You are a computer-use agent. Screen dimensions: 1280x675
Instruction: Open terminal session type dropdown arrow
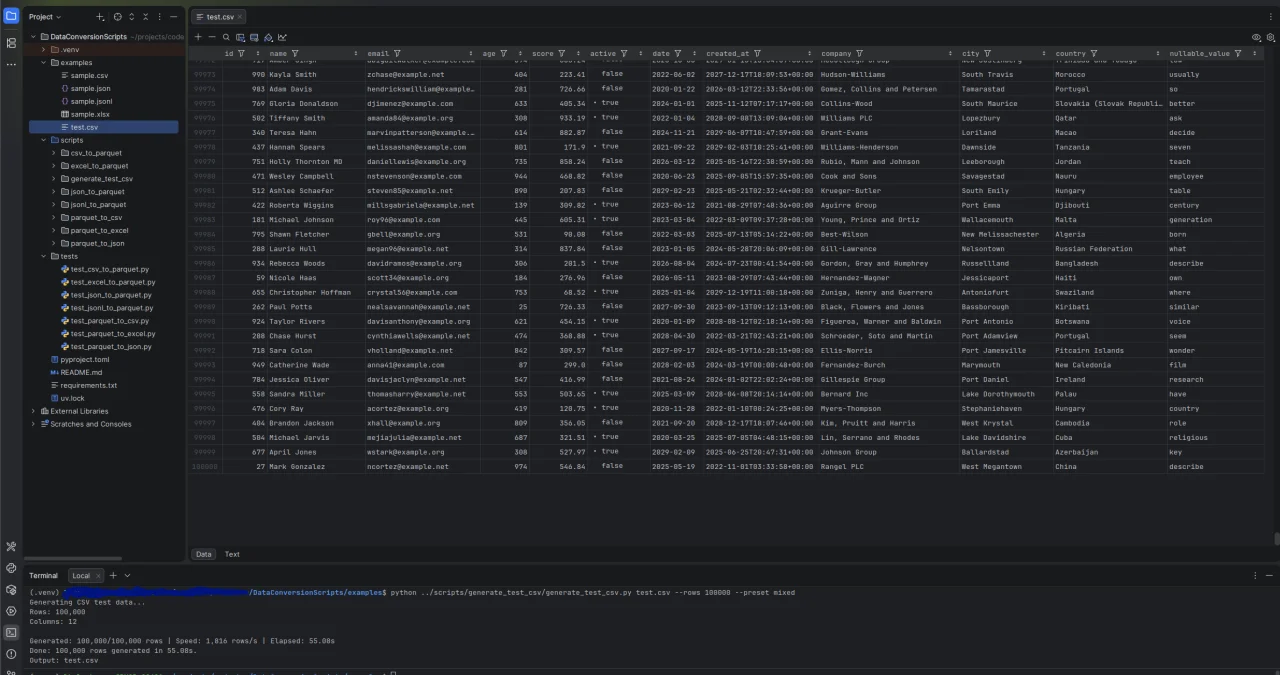127,575
